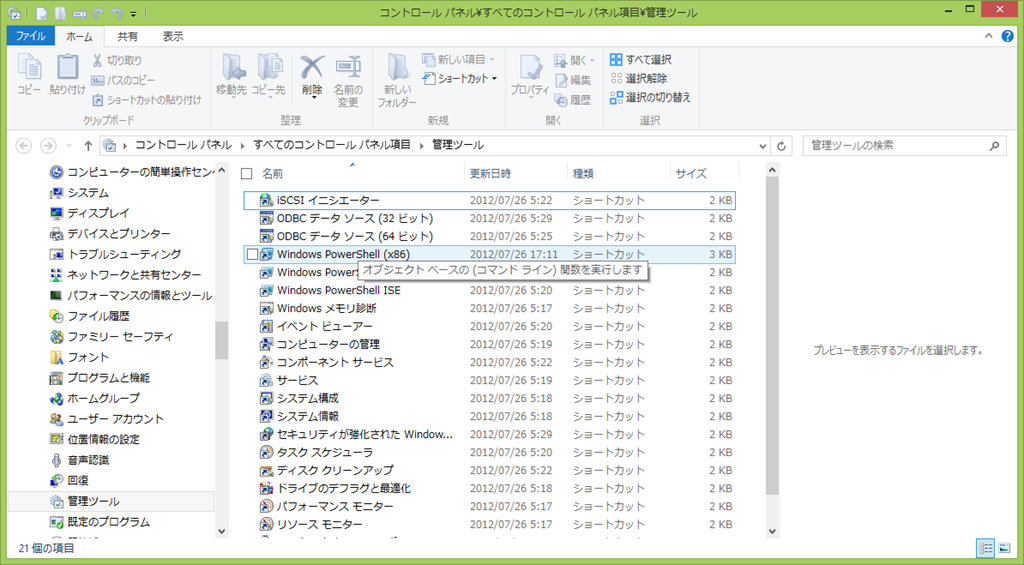Click 選択の切り替え in the ribbon
Viewport: 1024px width, 565px height.
tap(650, 97)
